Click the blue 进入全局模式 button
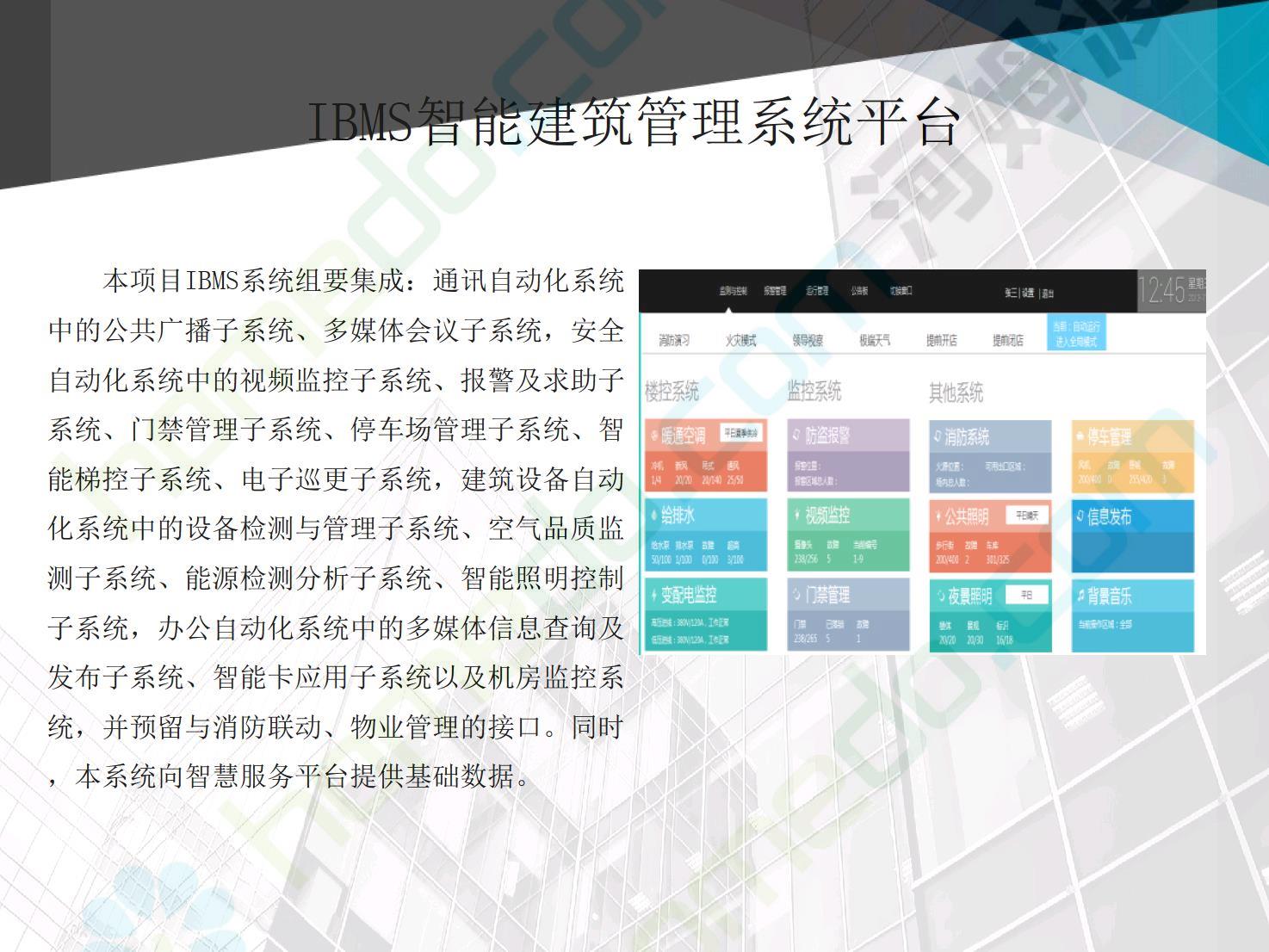The width and height of the screenshot is (1269, 952). tap(1075, 334)
